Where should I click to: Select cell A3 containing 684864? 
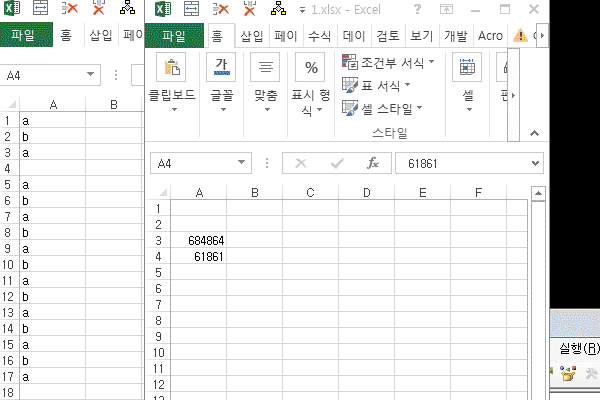[199, 240]
